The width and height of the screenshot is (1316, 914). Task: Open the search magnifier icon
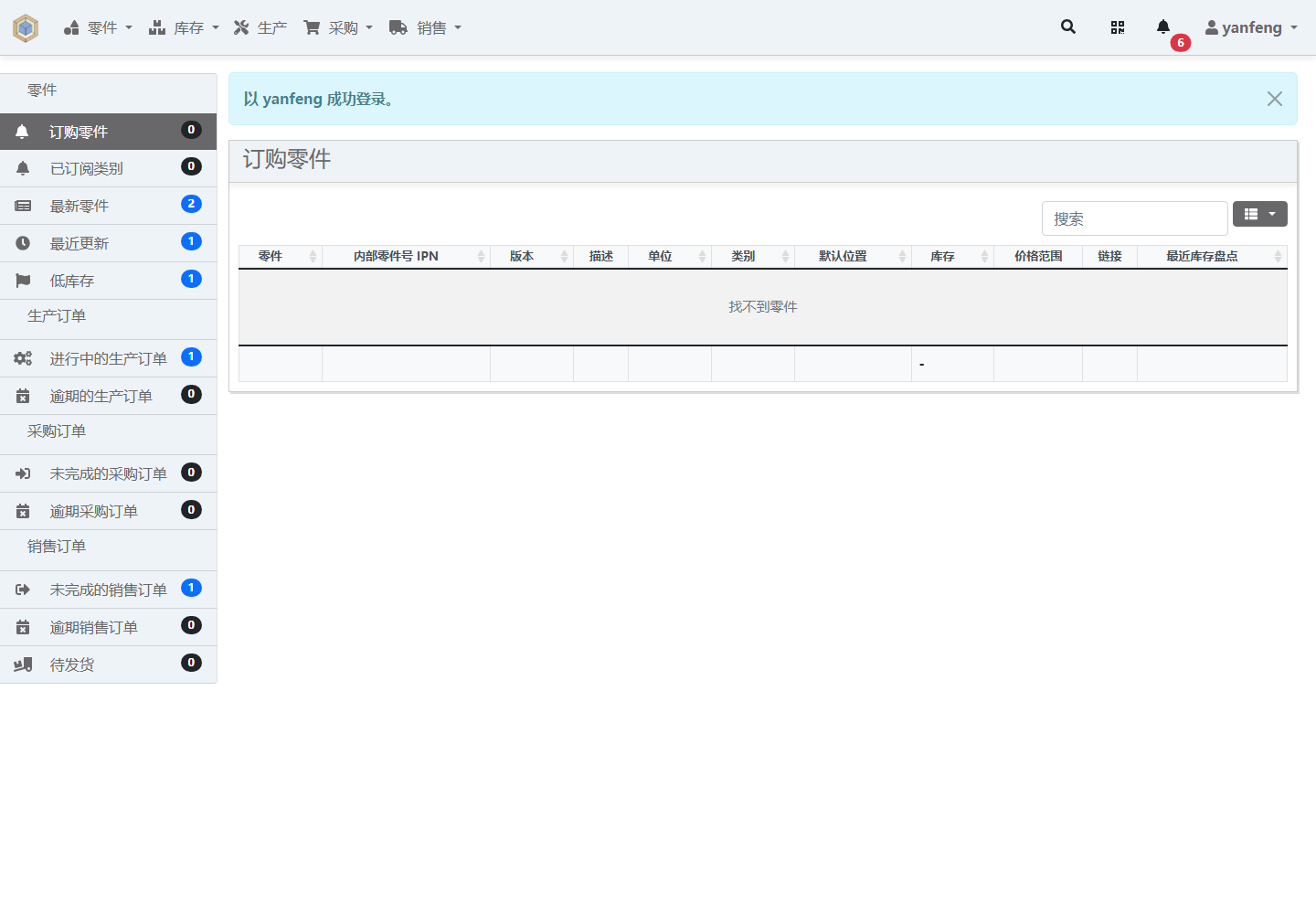tap(1068, 27)
